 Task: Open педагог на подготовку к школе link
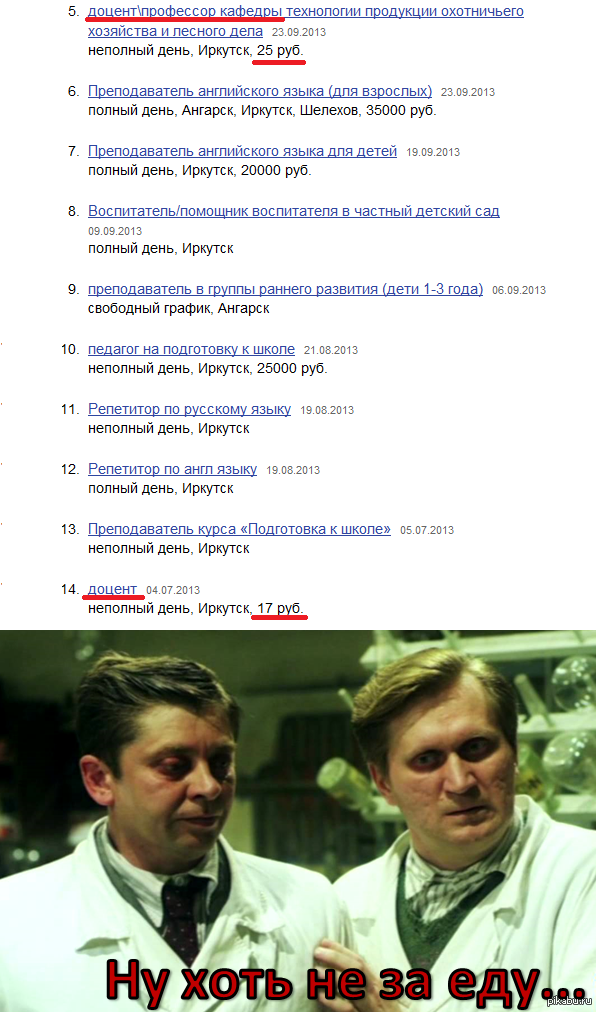tap(191, 349)
